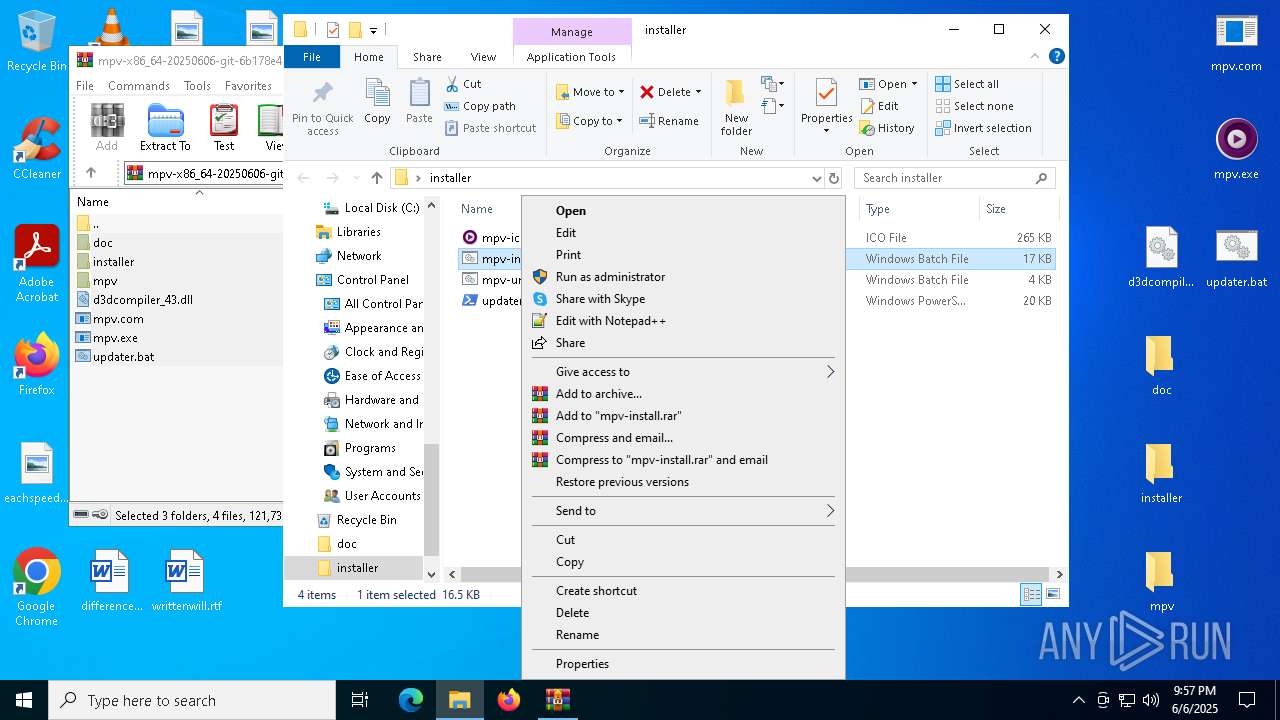Screen dimensions: 1280x720
Task: Click Add icon in WinRAR toolbar
Action: pos(107,127)
